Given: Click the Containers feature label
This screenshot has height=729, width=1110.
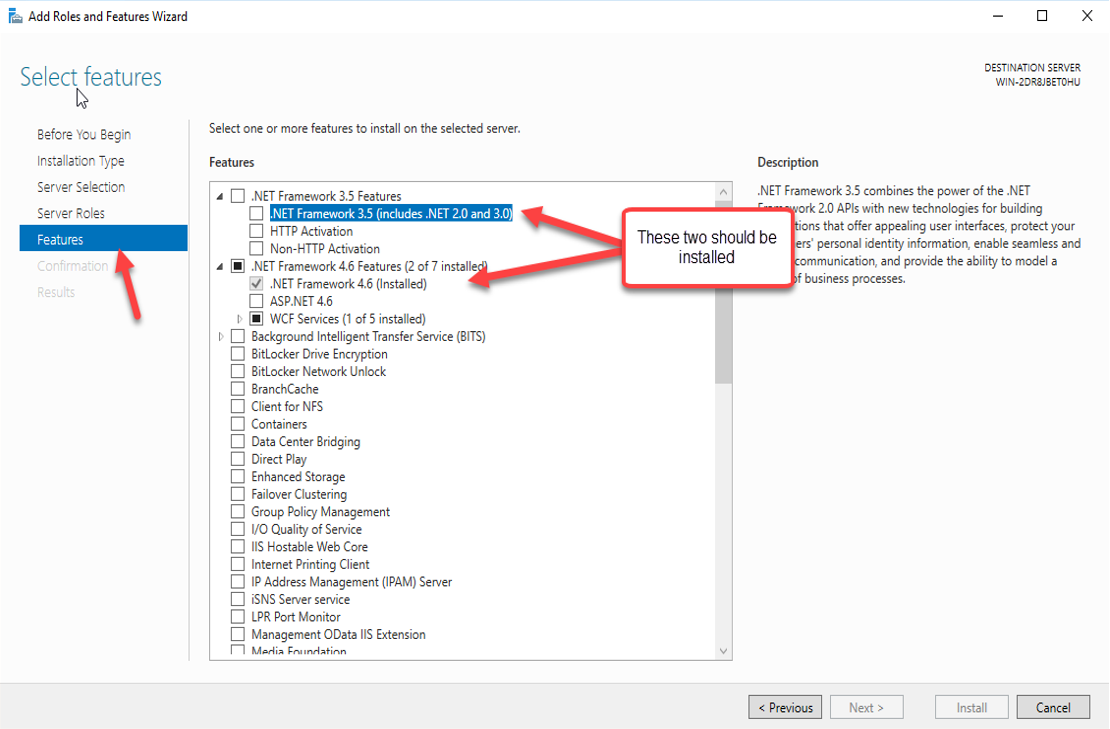Looking at the screenshot, I should [279, 424].
